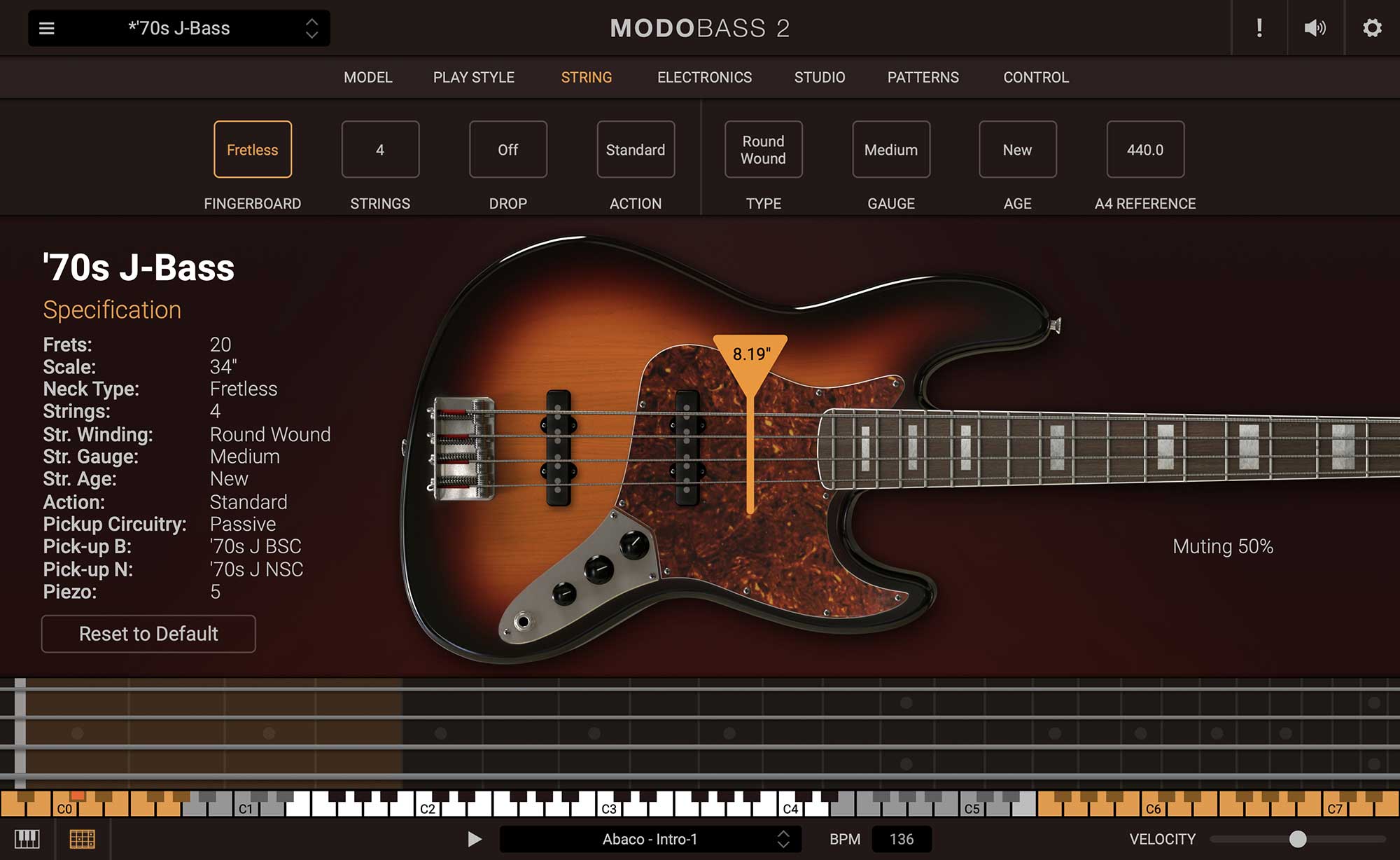Open the PATTERNS section
The height and width of the screenshot is (860, 1400).
pos(923,78)
